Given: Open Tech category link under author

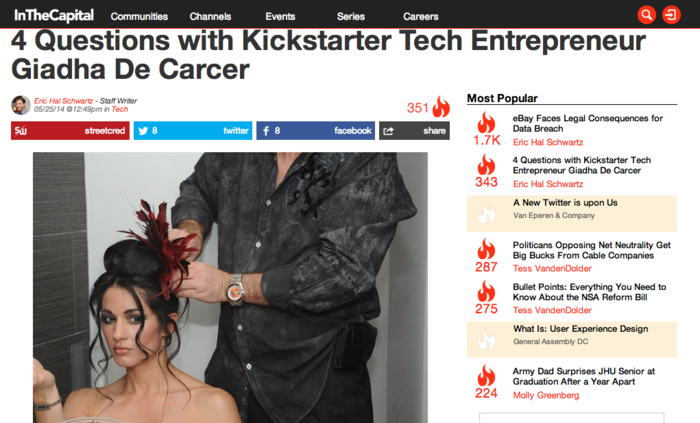Looking at the screenshot, I should click(x=120, y=109).
